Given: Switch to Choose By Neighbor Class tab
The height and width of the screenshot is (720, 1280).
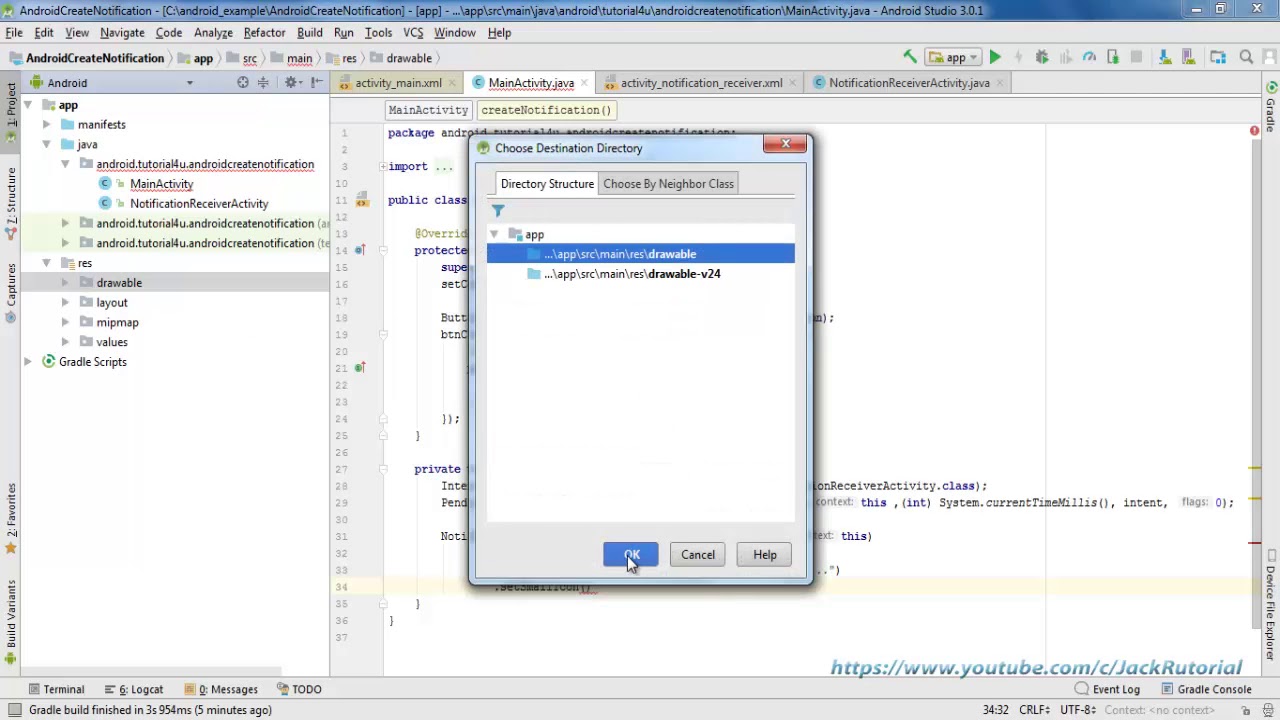Looking at the screenshot, I should 668,184.
